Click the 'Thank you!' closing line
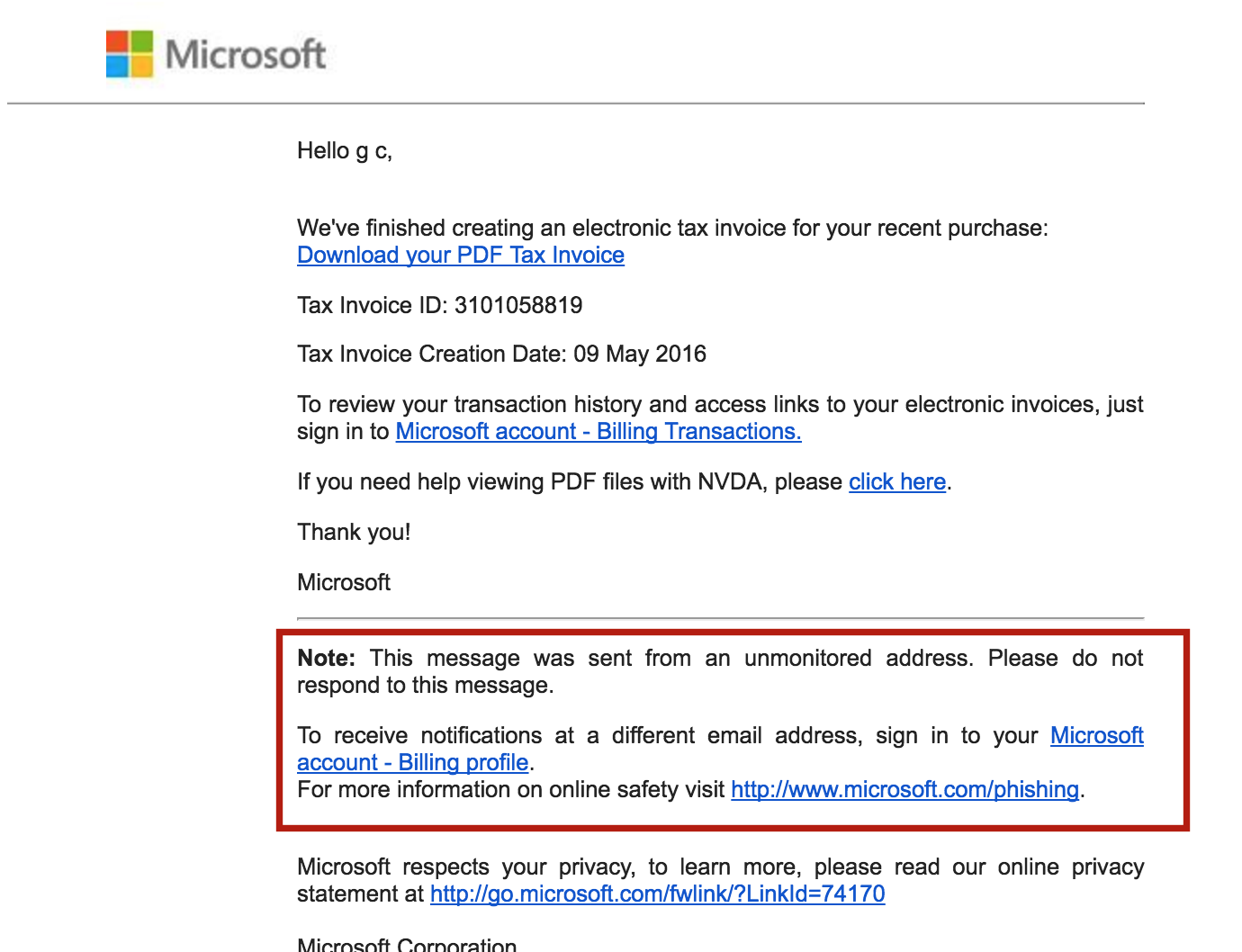The width and height of the screenshot is (1242, 952). [x=354, y=532]
